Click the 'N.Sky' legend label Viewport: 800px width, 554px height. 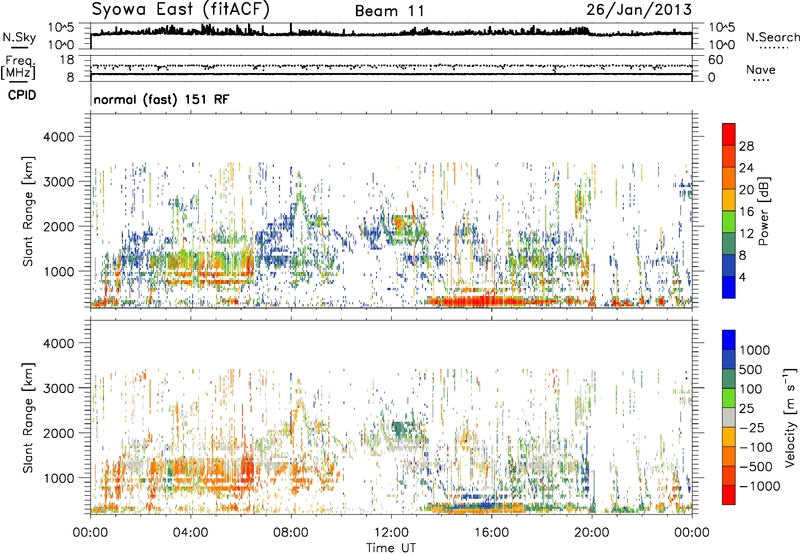(x=19, y=37)
